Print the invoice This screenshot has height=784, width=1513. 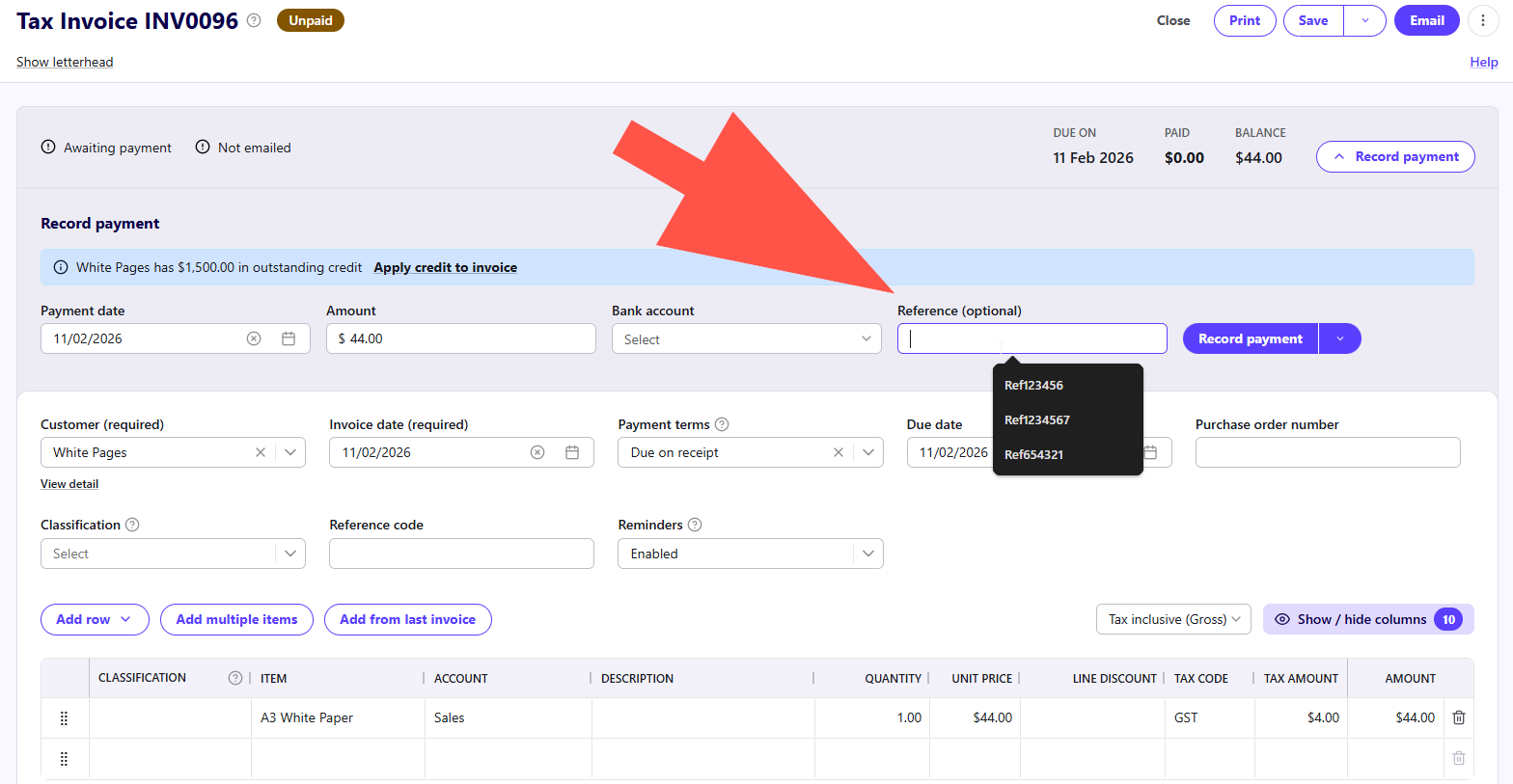[1245, 20]
